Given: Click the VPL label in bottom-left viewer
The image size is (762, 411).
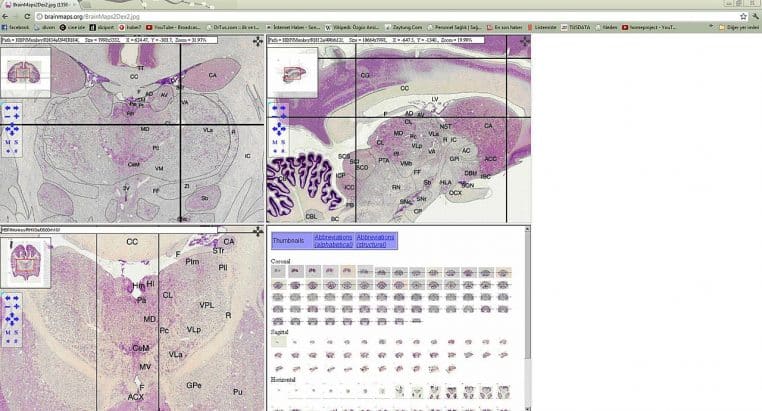Looking at the screenshot, I should click(x=207, y=305).
